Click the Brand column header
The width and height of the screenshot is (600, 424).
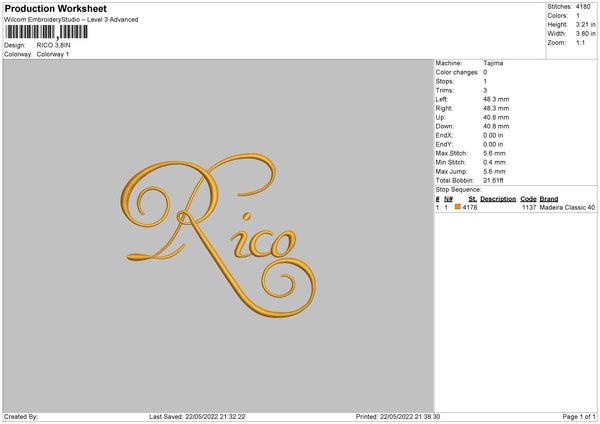pyautogui.click(x=549, y=198)
